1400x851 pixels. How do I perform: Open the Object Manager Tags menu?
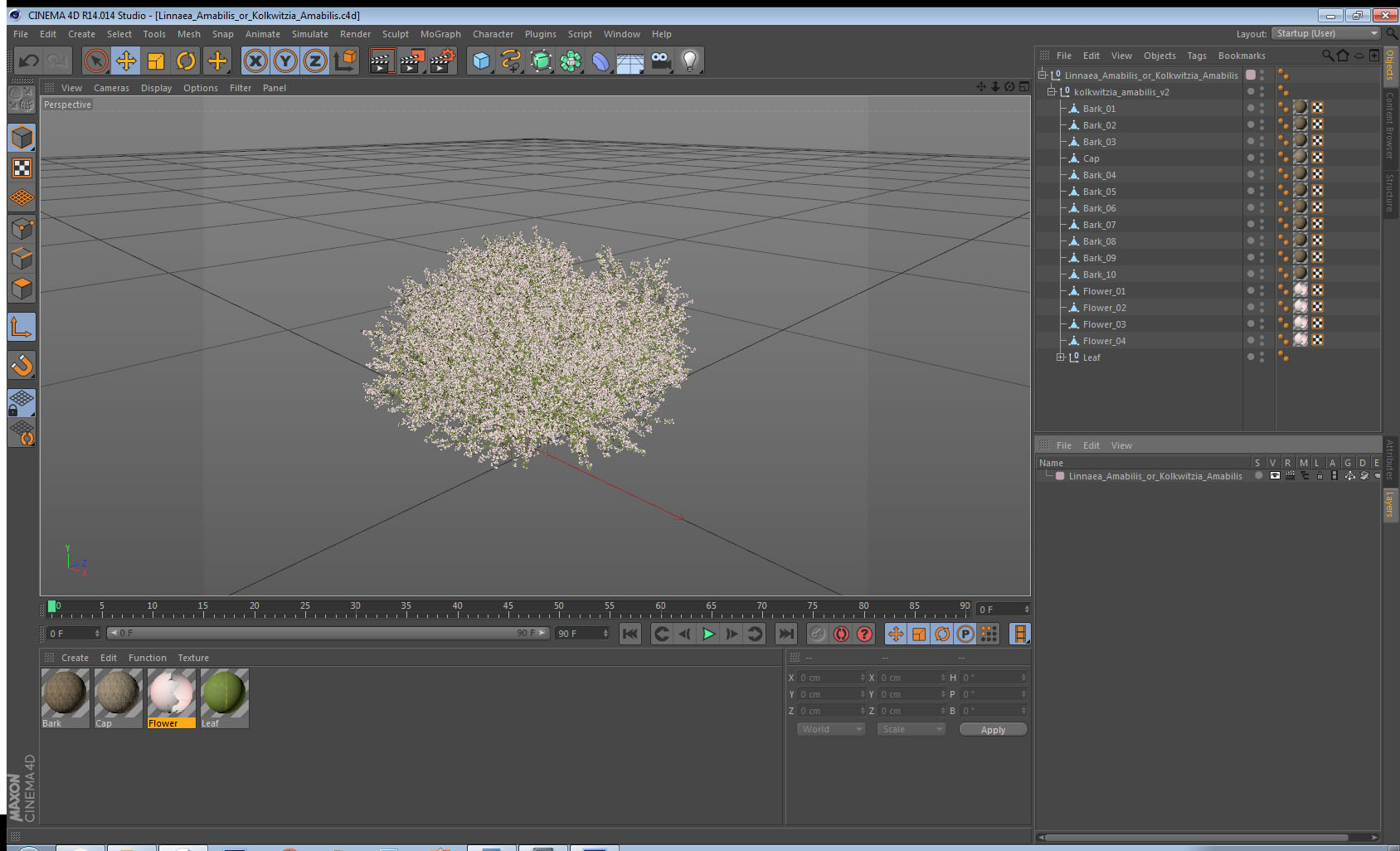coord(1197,56)
